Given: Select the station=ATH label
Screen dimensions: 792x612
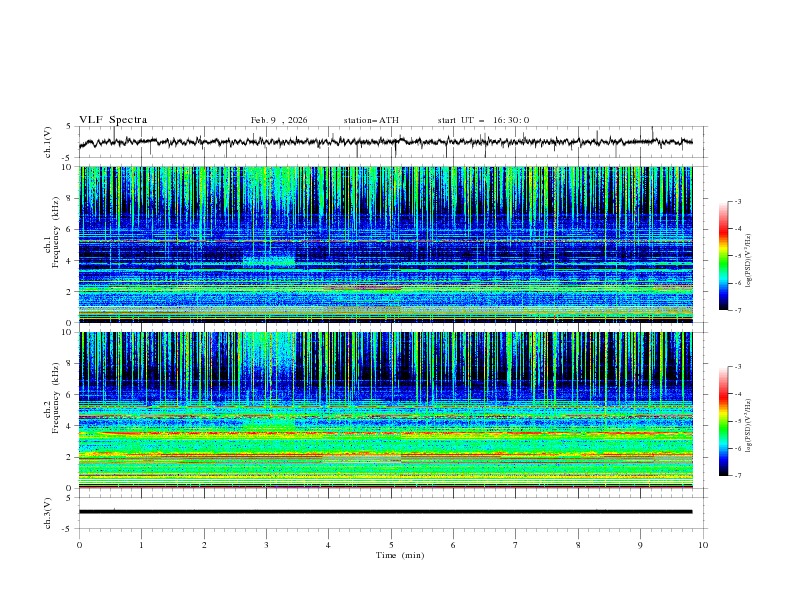Looking at the screenshot, I should (371, 120).
